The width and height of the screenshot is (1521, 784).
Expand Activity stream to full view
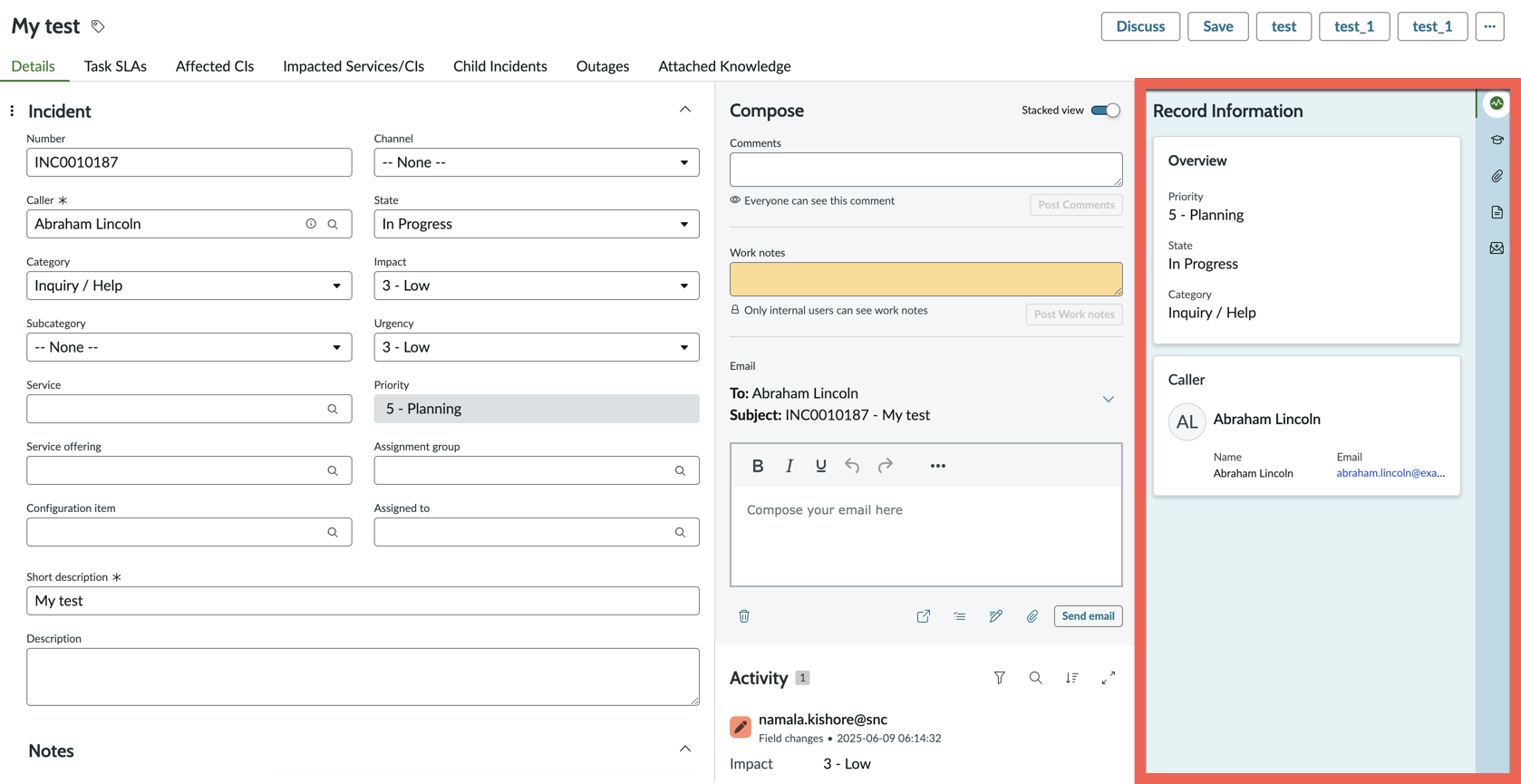click(x=1109, y=678)
